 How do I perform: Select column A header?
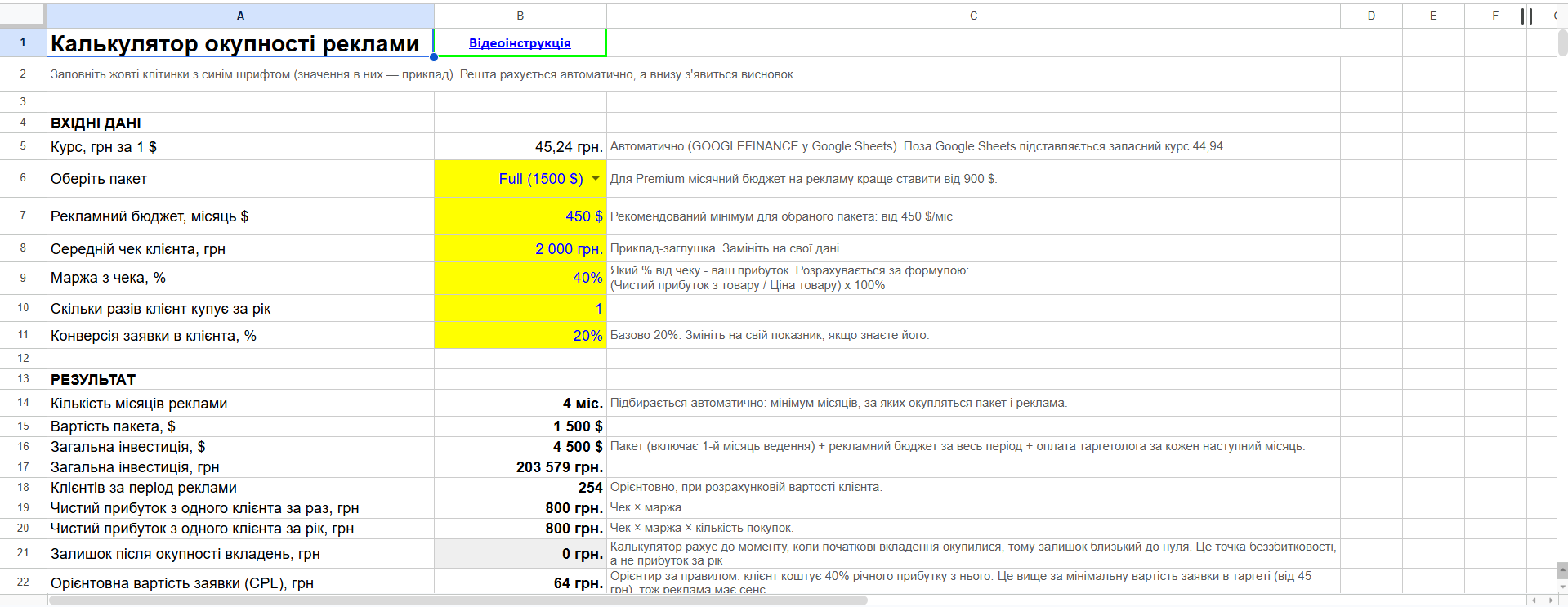240,16
